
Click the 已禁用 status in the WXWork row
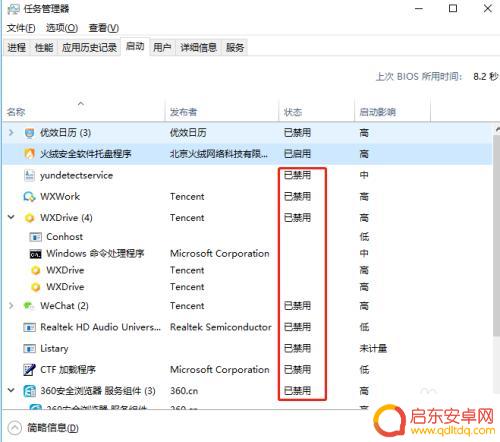(x=297, y=197)
